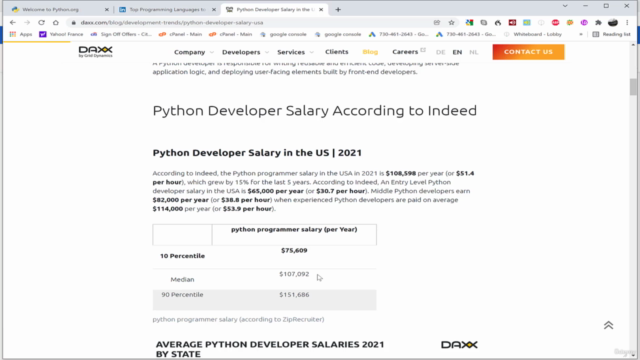Expand the Company menu
The width and height of the screenshot is (640, 360).
coord(193,52)
